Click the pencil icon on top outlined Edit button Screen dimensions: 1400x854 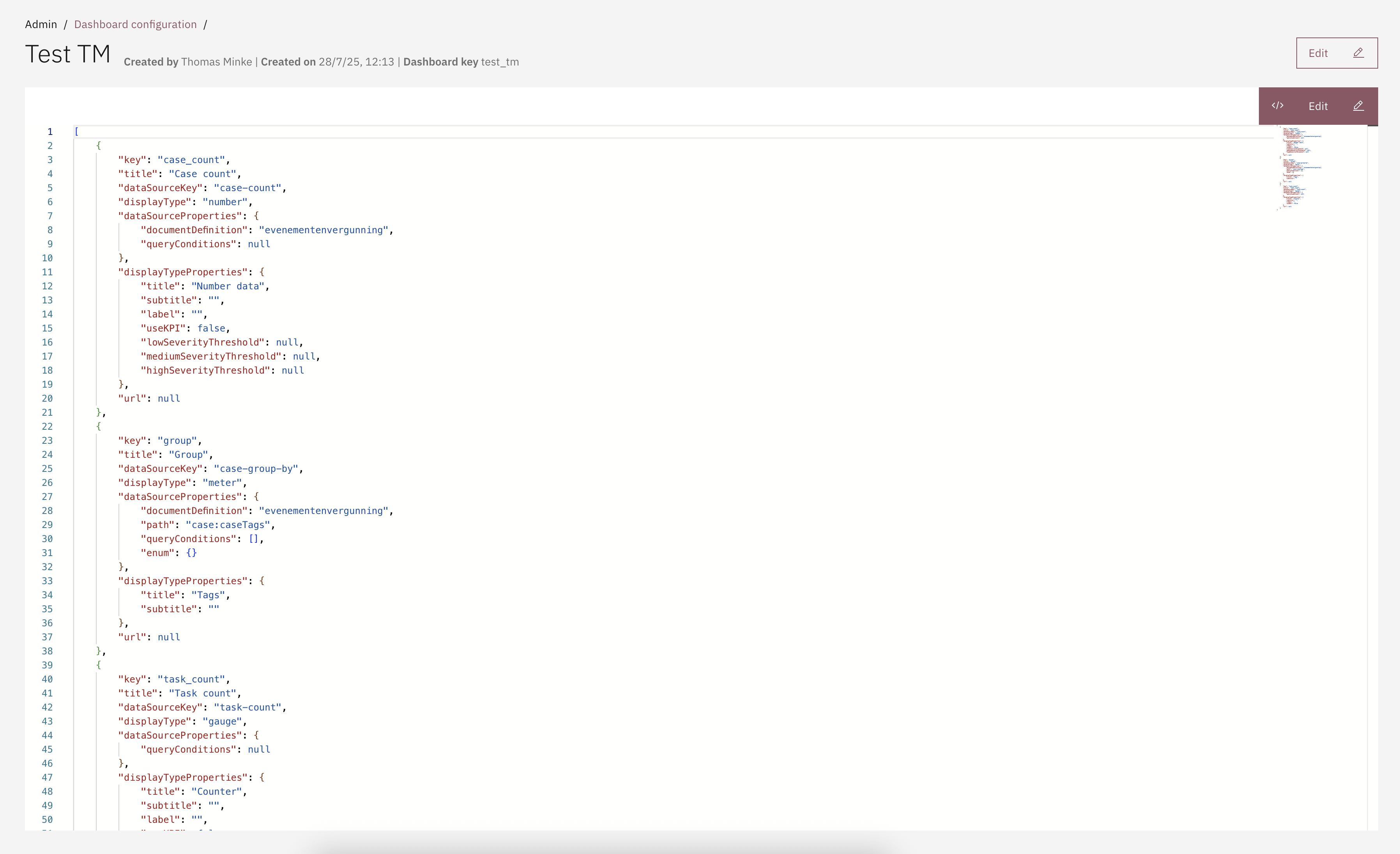click(1358, 53)
